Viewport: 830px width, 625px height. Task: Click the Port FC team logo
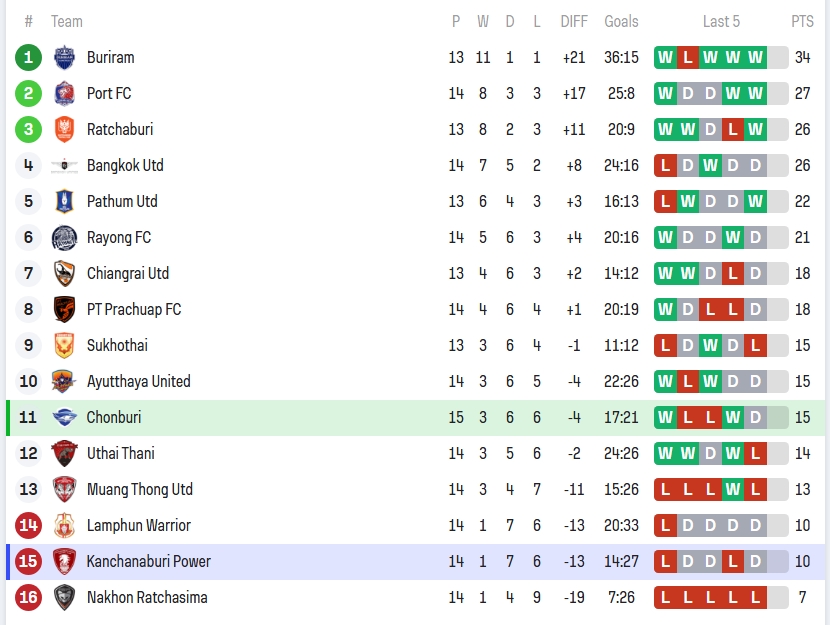64,93
